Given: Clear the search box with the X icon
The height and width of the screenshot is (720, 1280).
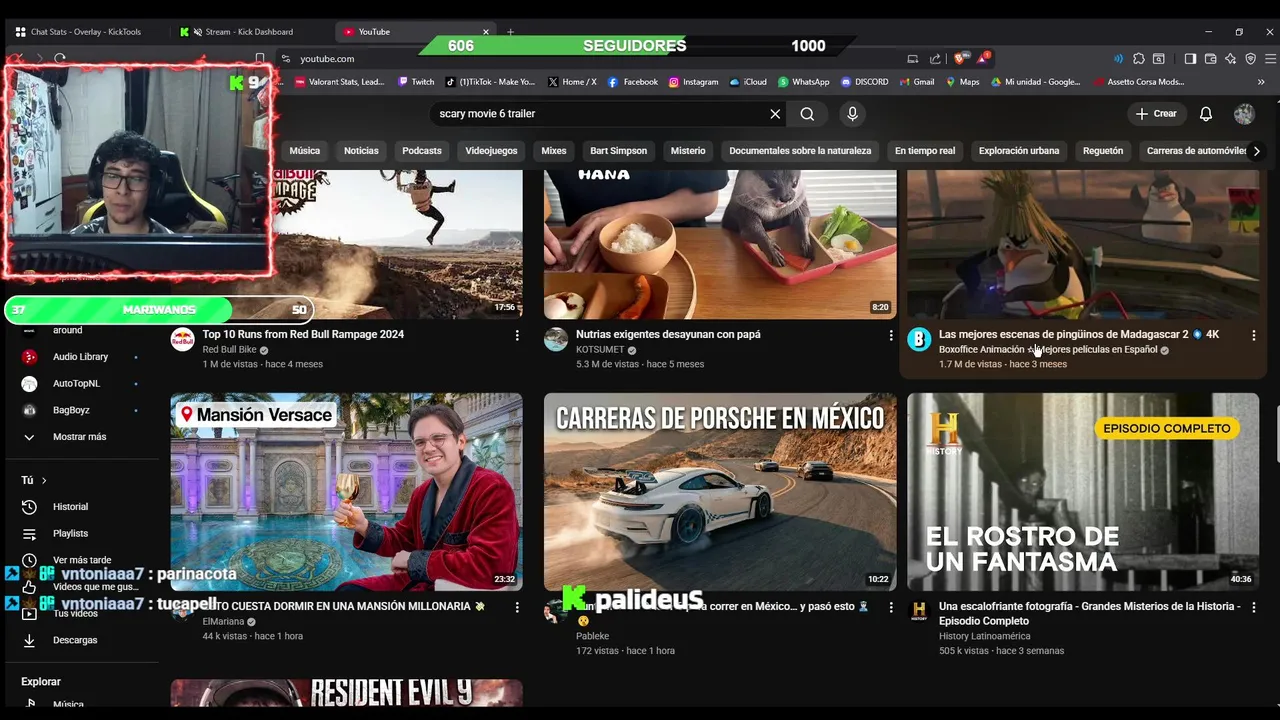Looking at the screenshot, I should [x=775, y=114].
